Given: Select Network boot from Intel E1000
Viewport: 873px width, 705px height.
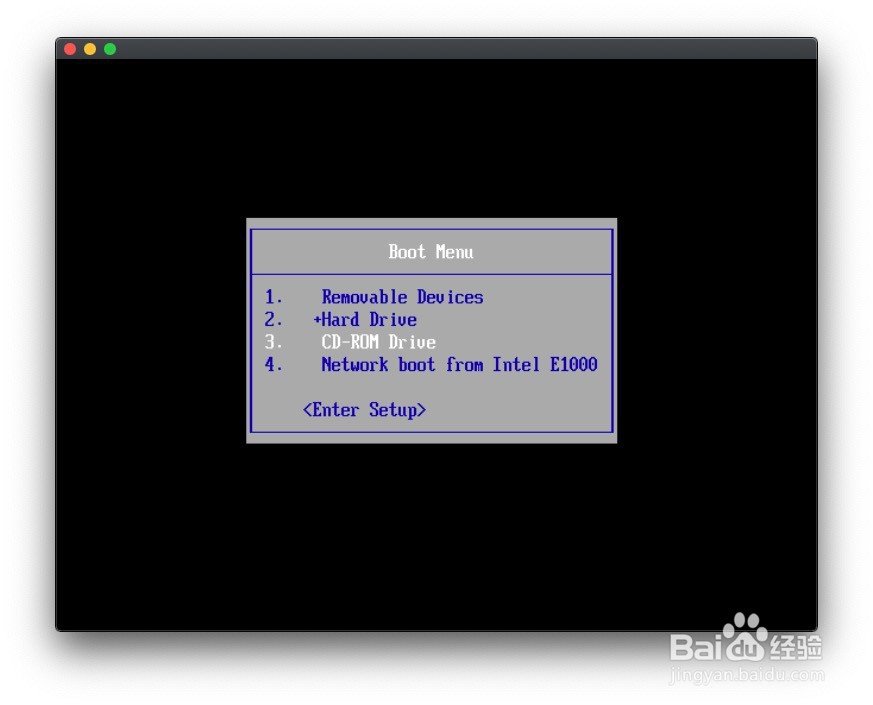Looking at the screenshot, I should coord(459,365).
